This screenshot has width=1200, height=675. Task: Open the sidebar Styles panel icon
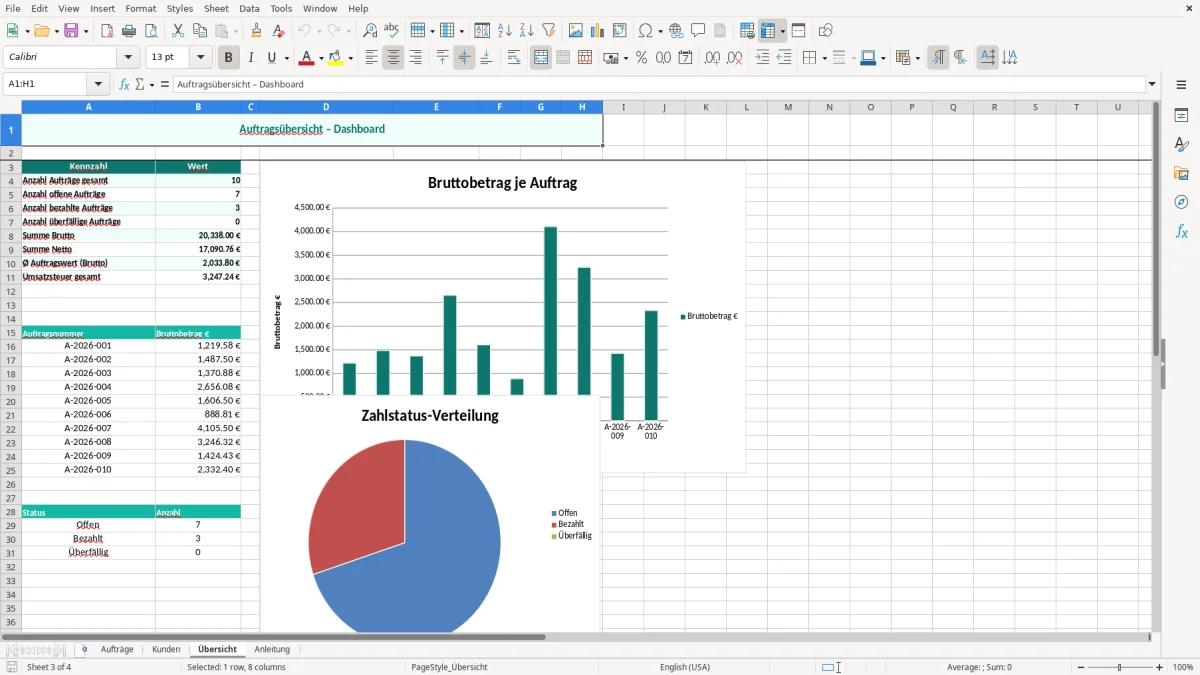tap(1181, 145)
